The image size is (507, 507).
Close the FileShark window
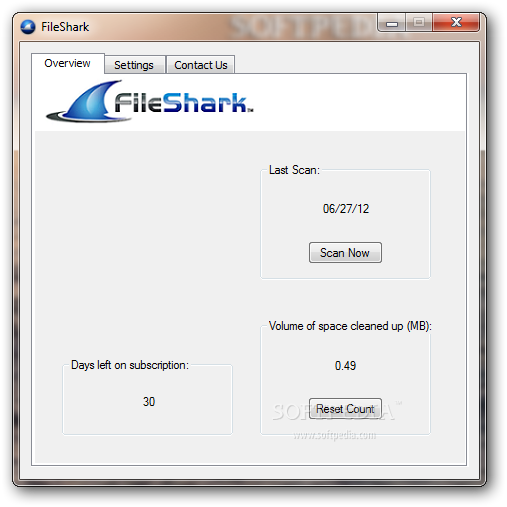pyautogui.click(x=456, y=23)
